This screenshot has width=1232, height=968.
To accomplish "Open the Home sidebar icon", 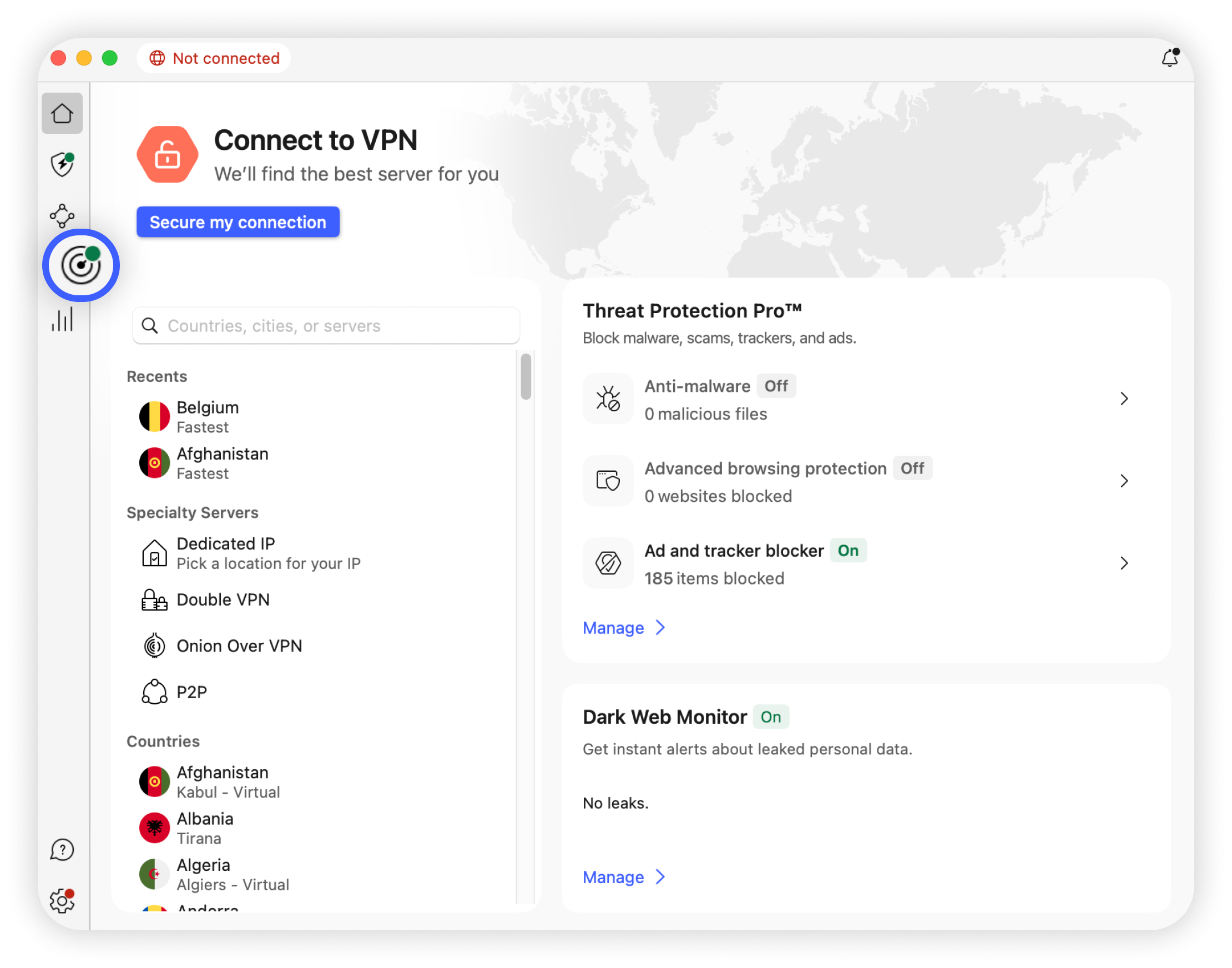I will pyautogui.click(x=62, y=113).
